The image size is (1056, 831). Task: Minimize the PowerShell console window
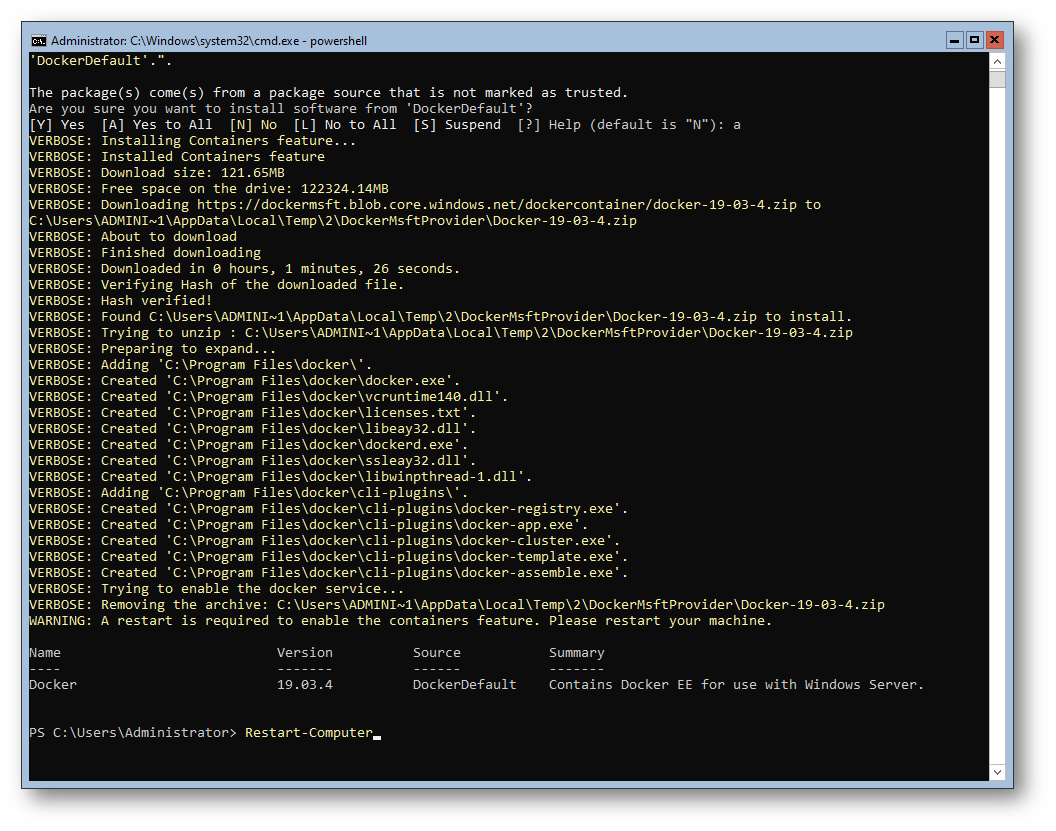point(954,40)
